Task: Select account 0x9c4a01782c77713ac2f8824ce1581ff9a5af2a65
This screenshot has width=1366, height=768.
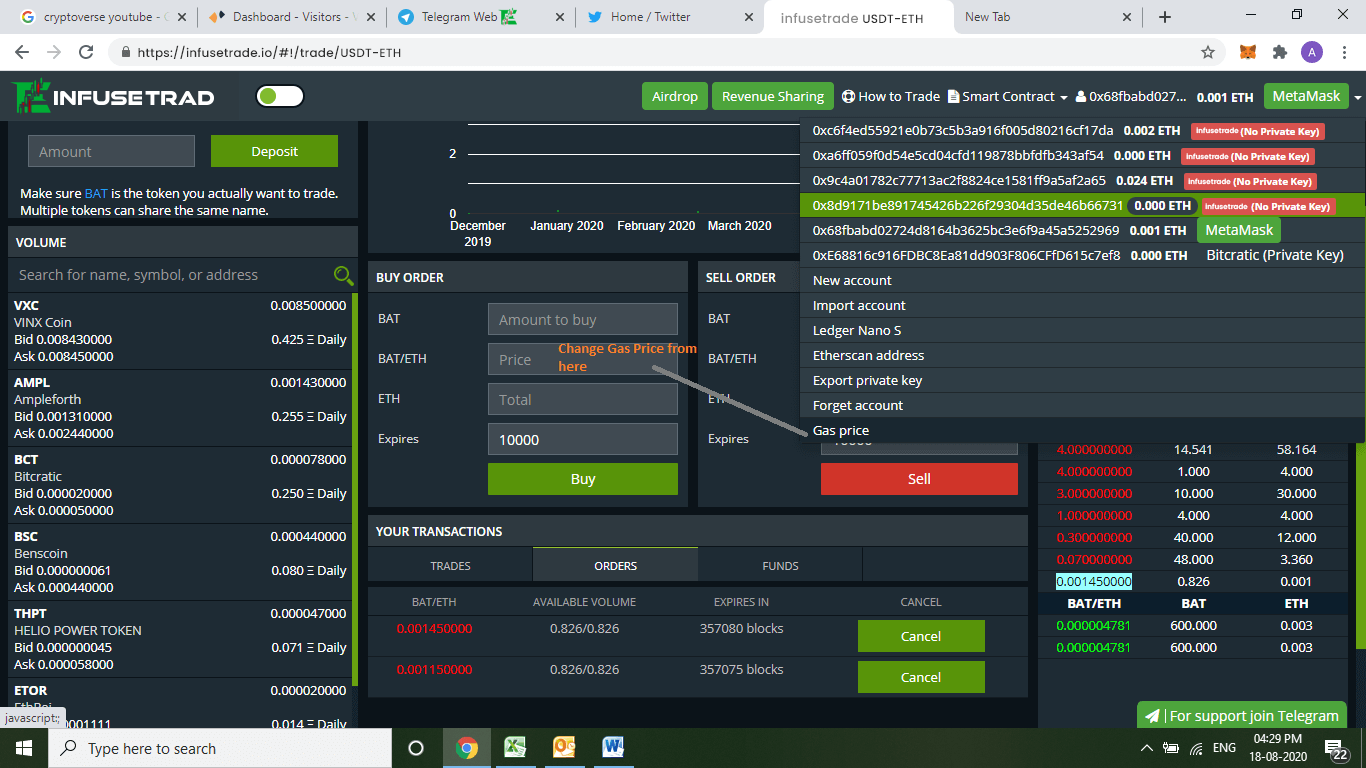Action: click(x=1083, y=181)
